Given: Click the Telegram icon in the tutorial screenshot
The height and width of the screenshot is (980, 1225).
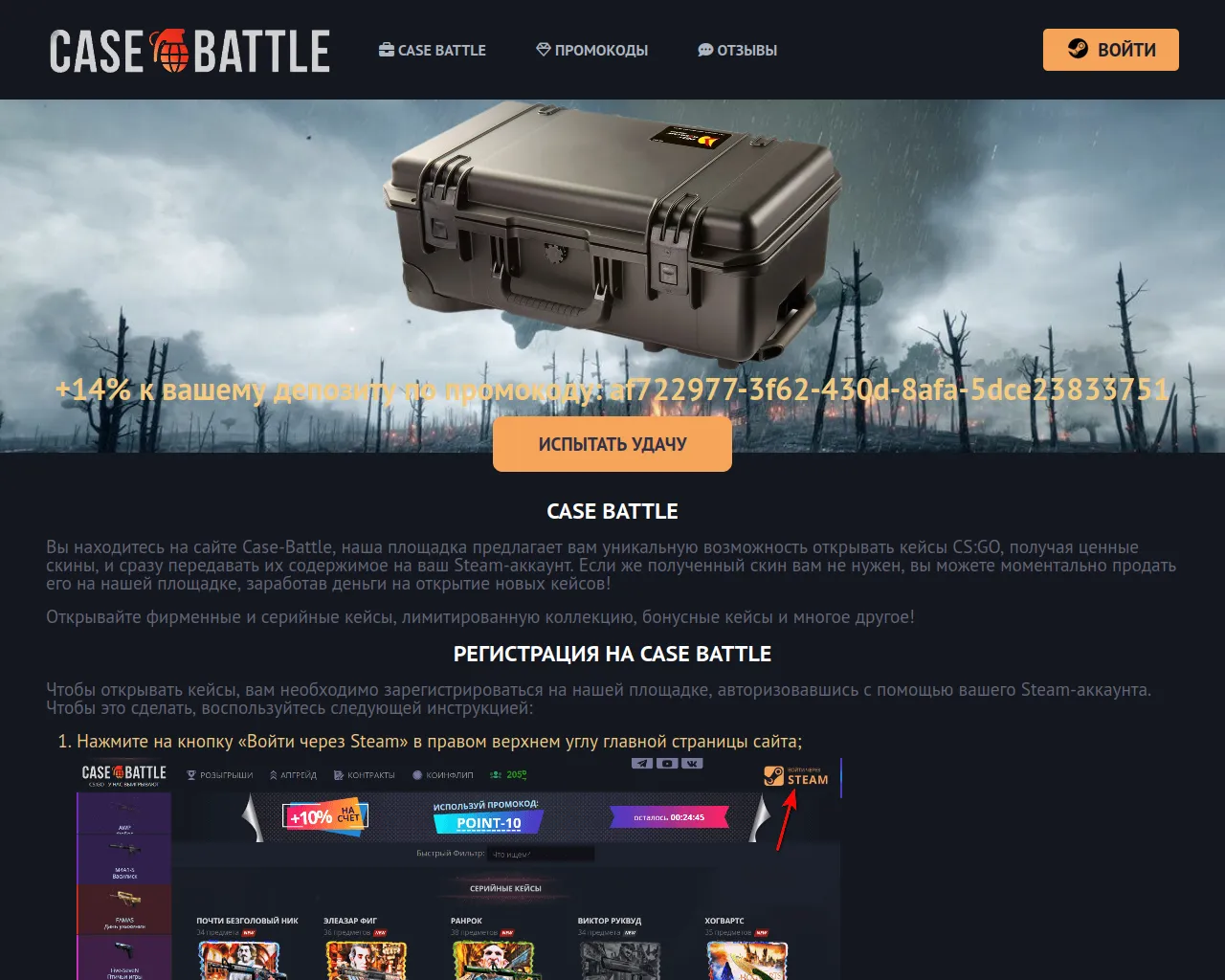Looking at the screenshot, I should pos(642,764).
